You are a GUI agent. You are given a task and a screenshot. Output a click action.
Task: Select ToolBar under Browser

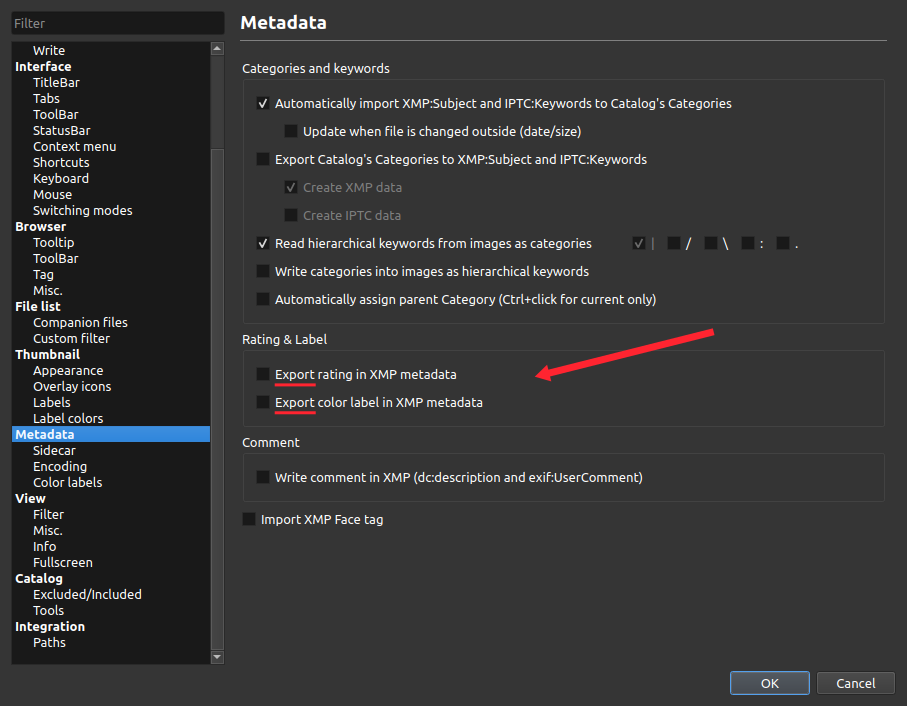(56, 258)
